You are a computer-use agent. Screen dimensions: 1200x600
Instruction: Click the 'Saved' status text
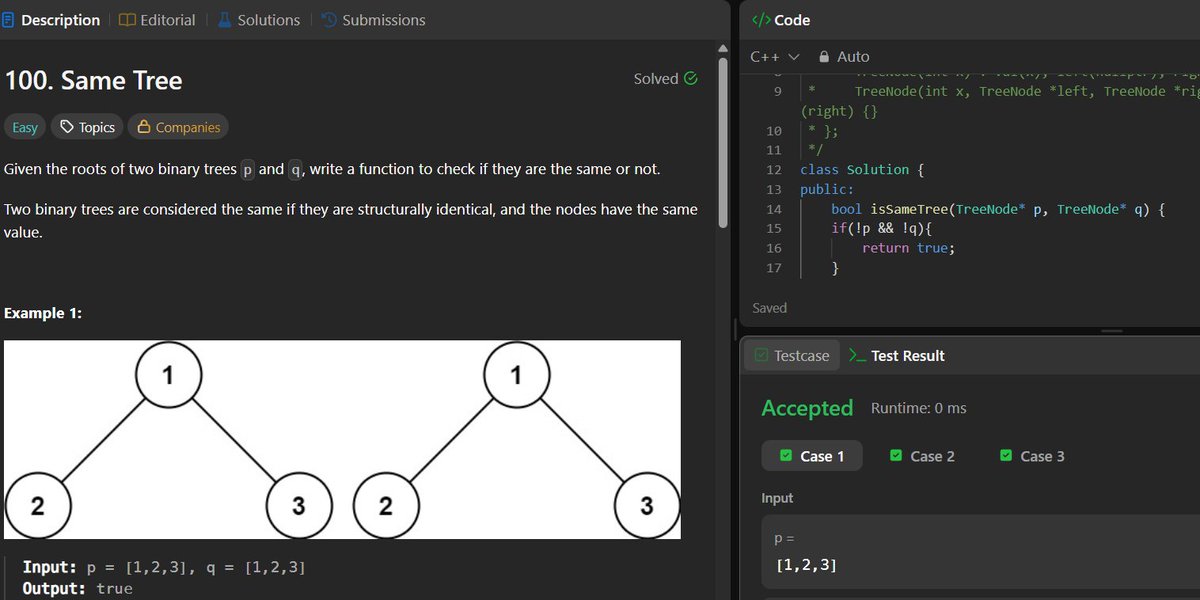point(769,308)
